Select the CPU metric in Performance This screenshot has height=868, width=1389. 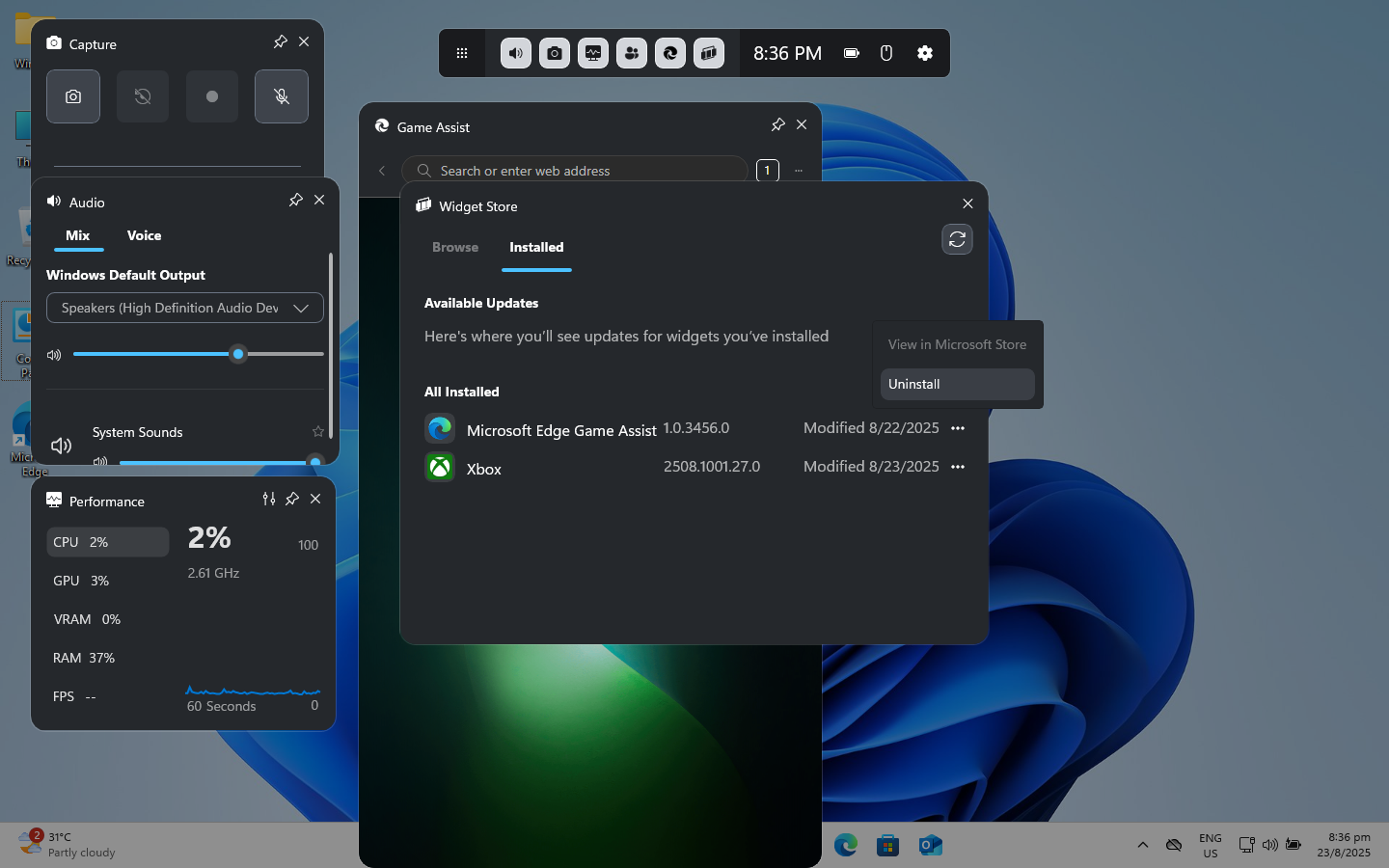point(108,542)
